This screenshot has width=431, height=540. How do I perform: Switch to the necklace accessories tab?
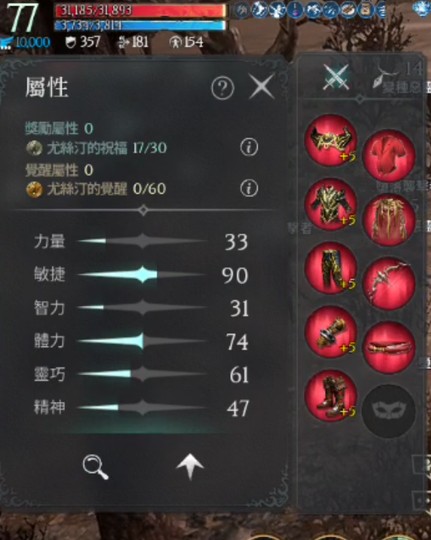(386, 76)
